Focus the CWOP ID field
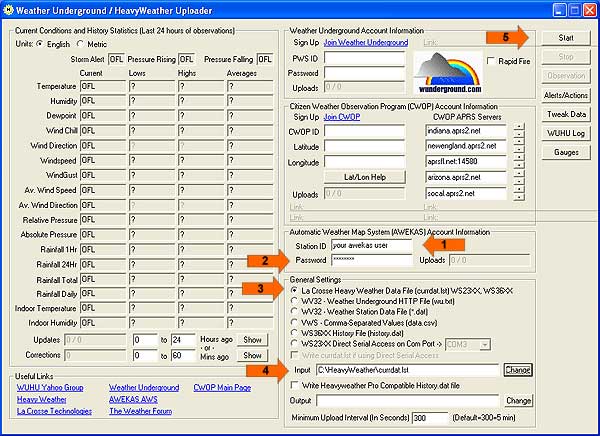 365,131
